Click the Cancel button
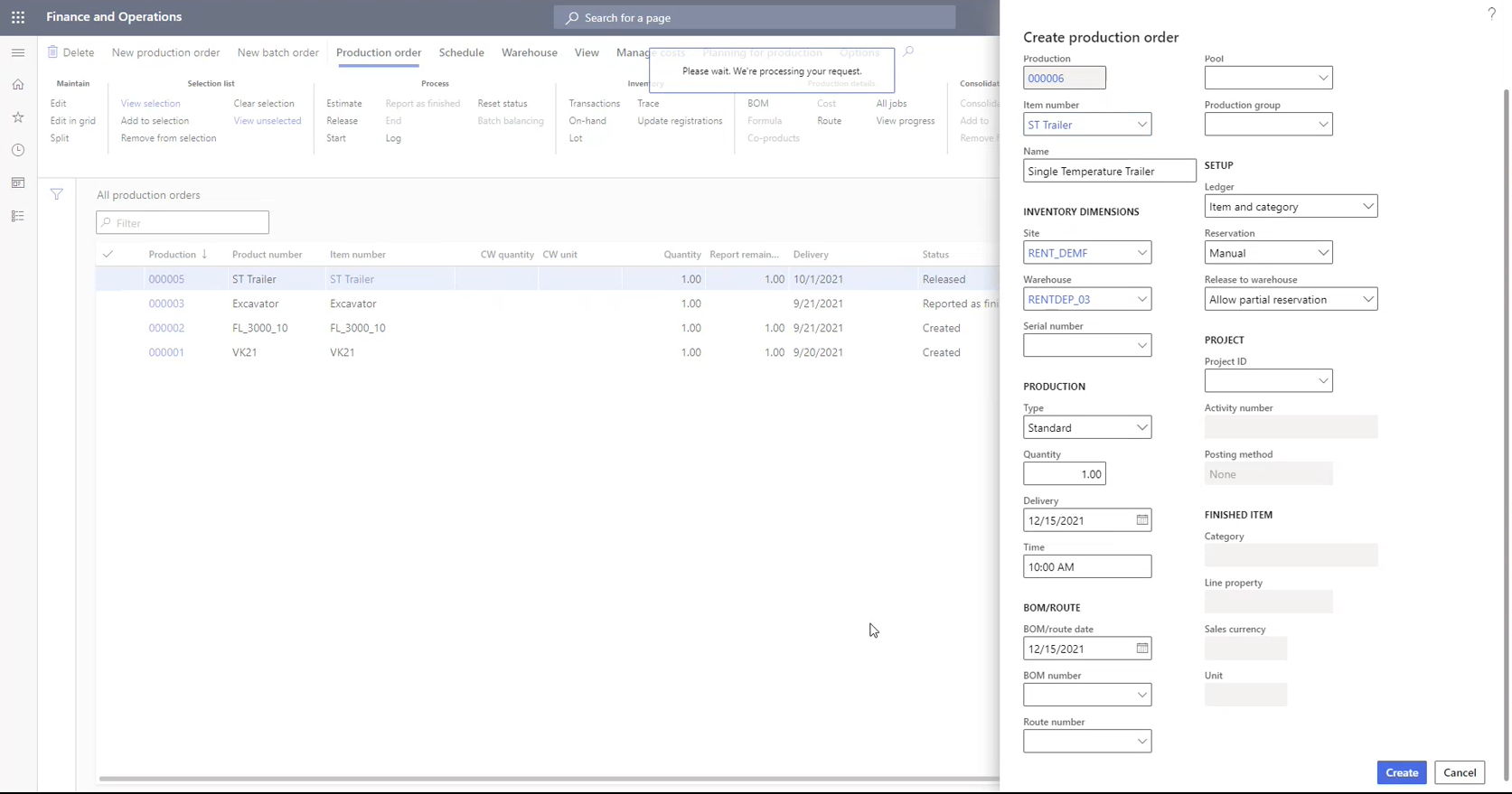The image size is (1512, 794). 1460,772
